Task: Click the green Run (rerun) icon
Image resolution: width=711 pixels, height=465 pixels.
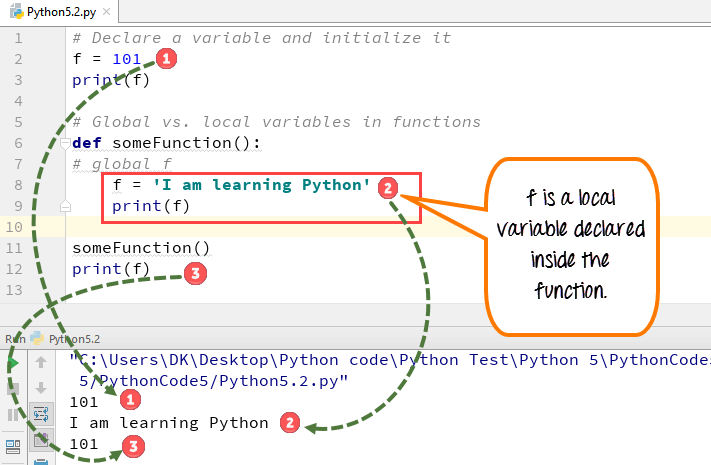Action: 13,363
